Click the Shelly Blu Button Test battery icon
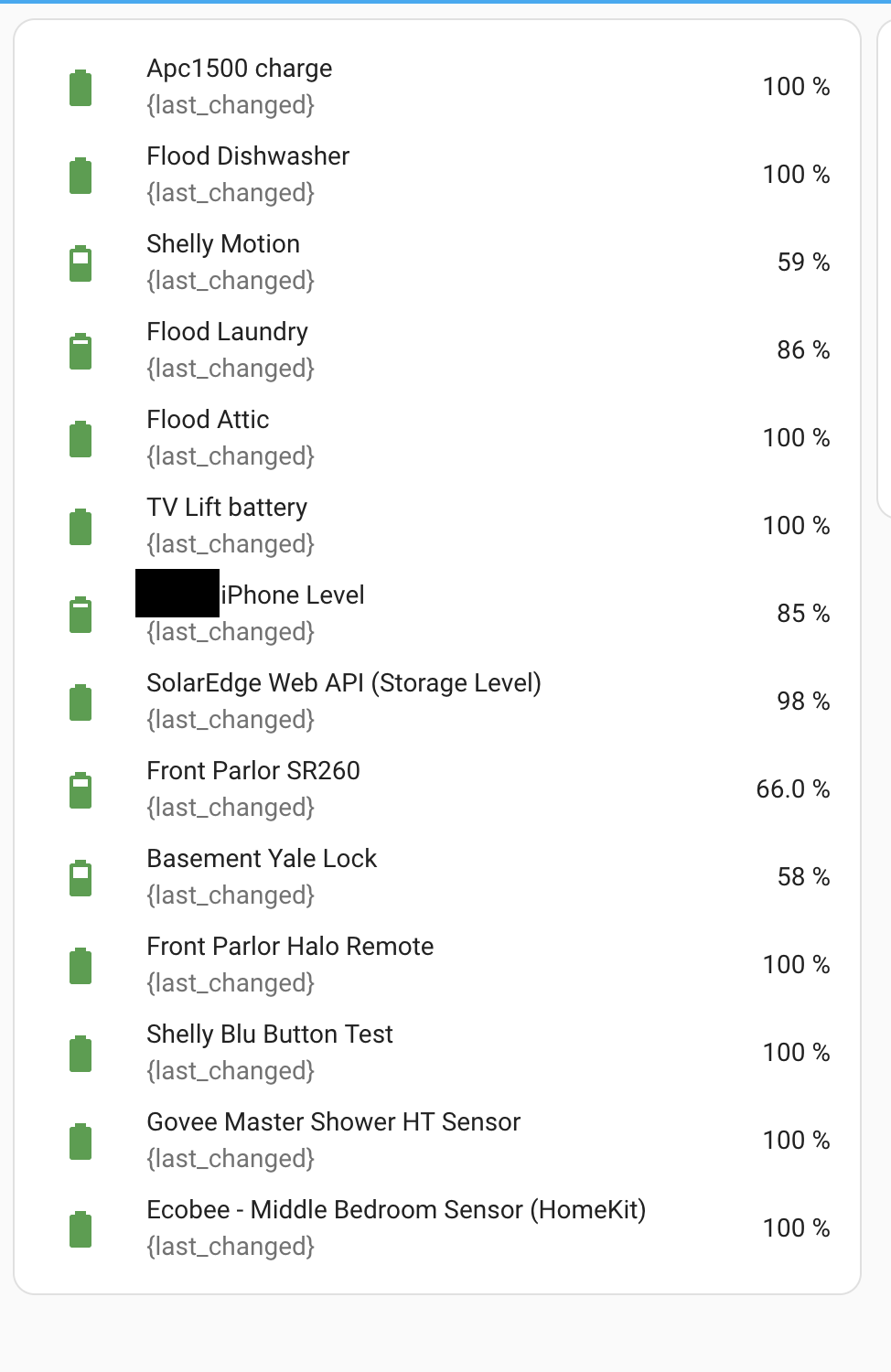The width and height of the screenshot is (891, 1372). point(82,1052)
